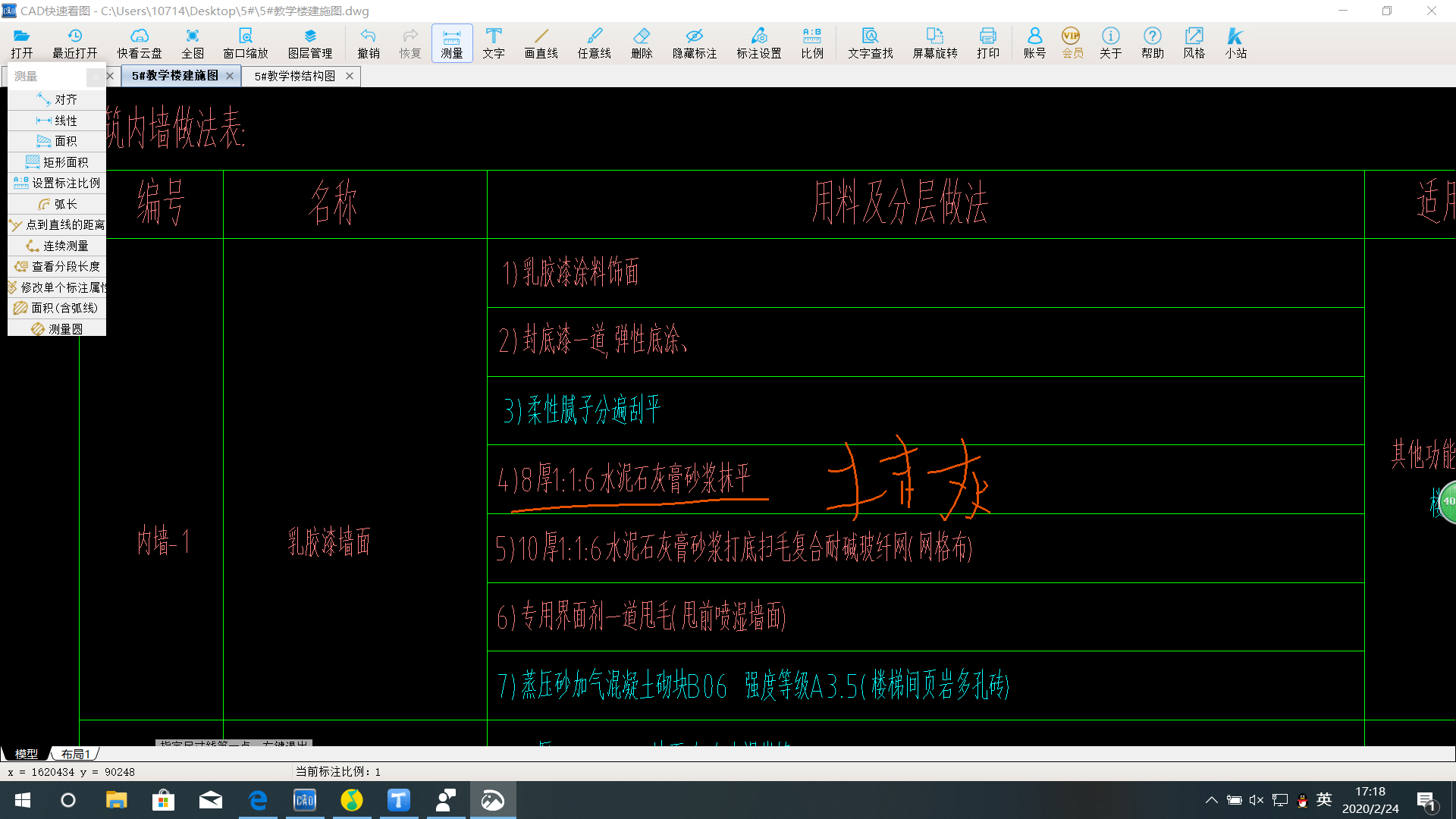The width and height of the screenshot is (1456, 819).
Task: Redo action with 恢复
Action: pos(410,43)
